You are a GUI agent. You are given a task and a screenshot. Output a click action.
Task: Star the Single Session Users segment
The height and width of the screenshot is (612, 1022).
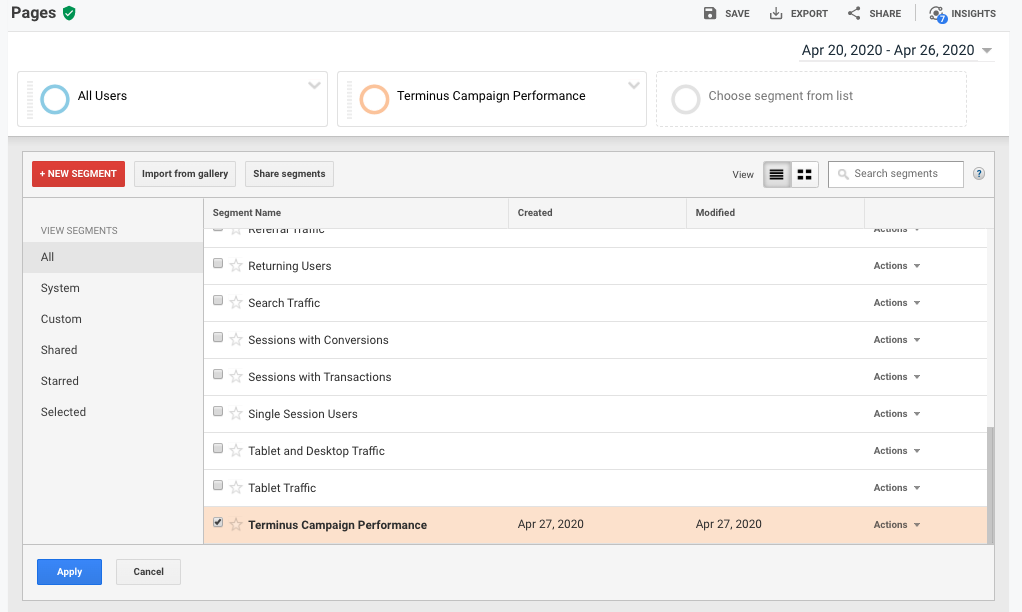236,414
